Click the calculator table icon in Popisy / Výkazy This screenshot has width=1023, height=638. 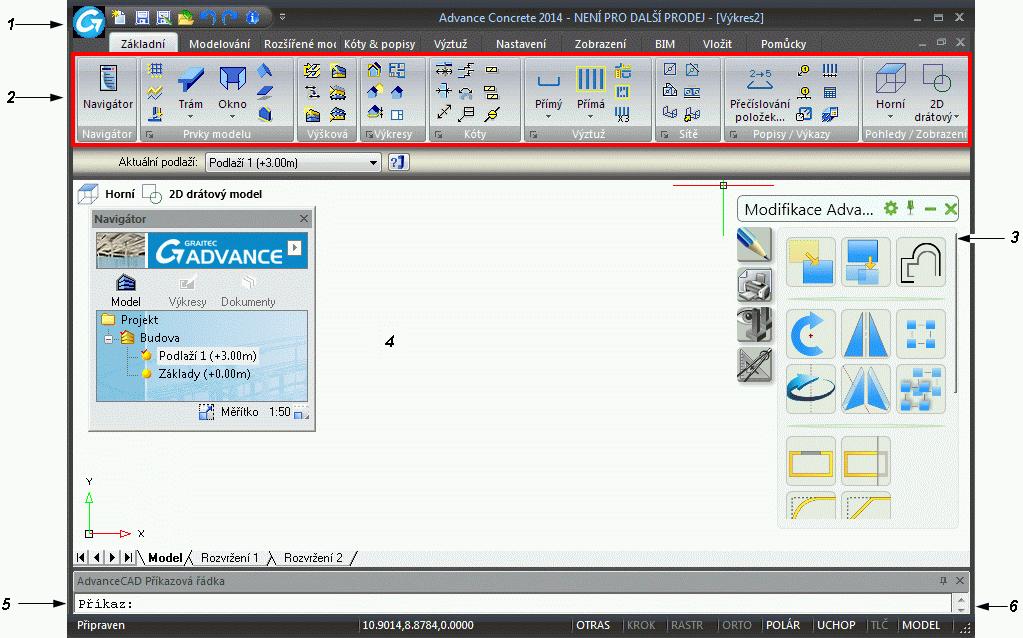pyautogui.click(x=830, y=92)
